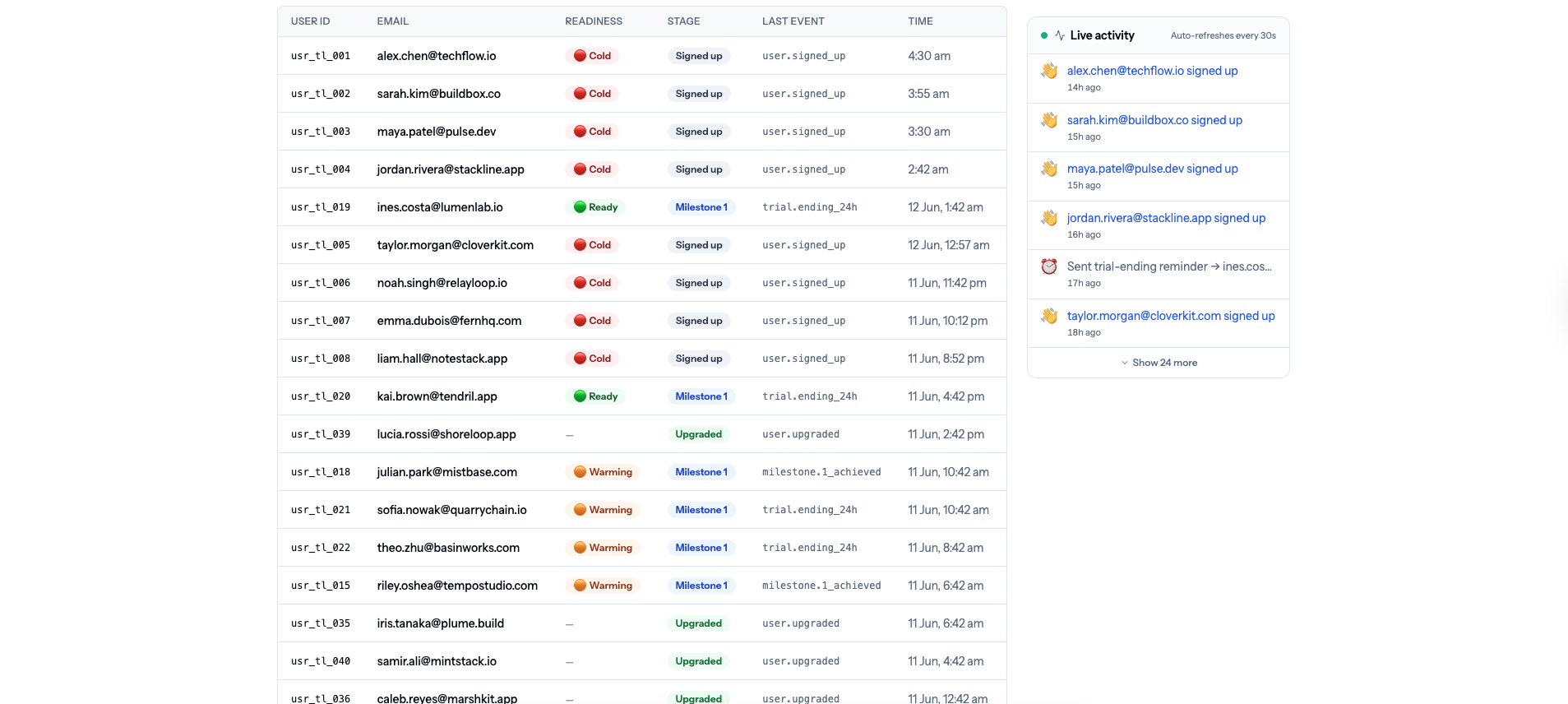Select the sofia.nowak@quarrychain.io email cell
Image resolution: width=1568 pixels, height=704 pixels.
(452, 510)
